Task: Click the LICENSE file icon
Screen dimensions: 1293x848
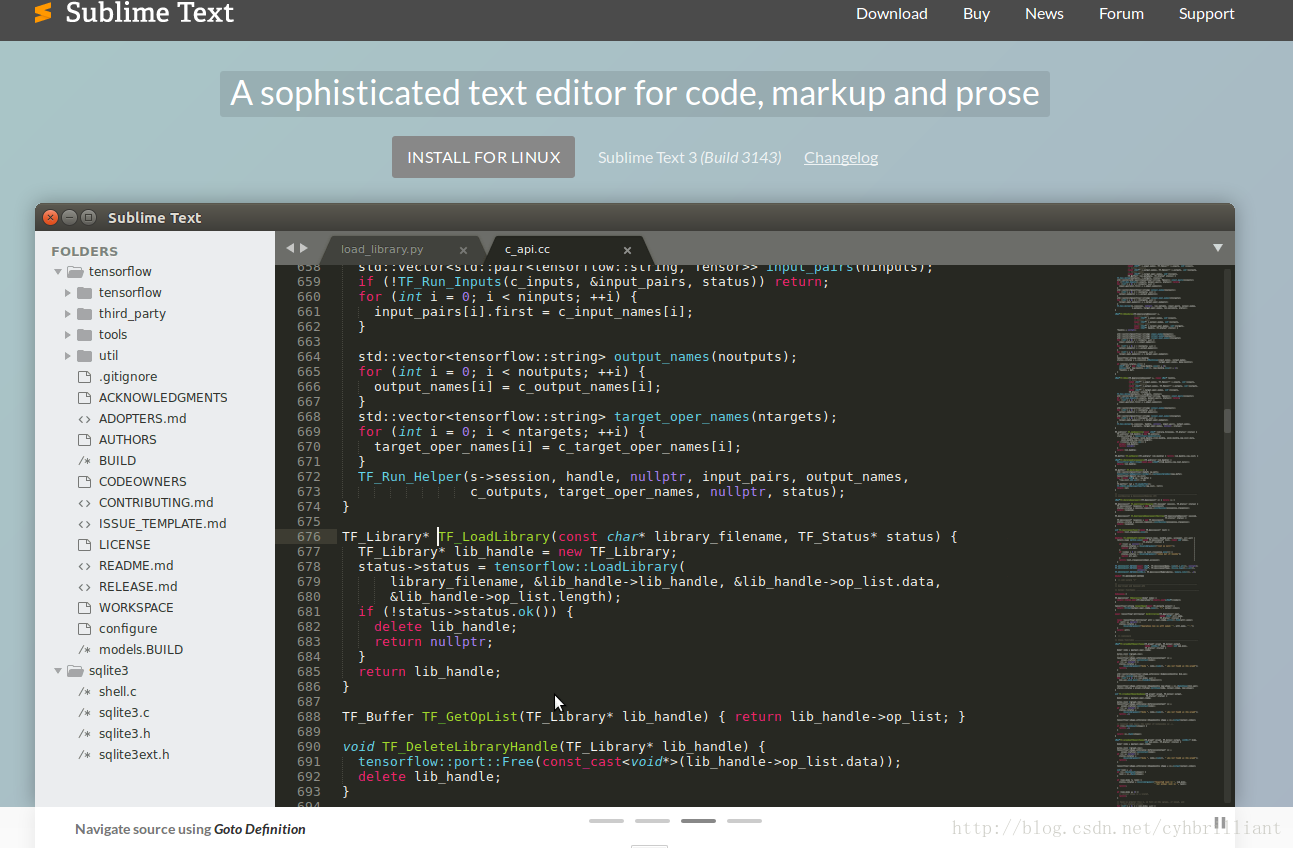Action: [x=84, y=545]
